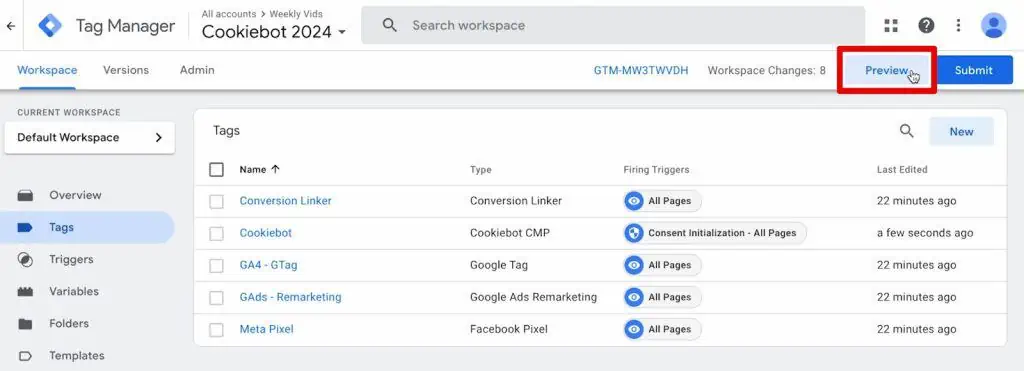Viewport: 1024px width, 371px height.
Task: Open the help question mark icon
Action: click(x=926, y=25)
